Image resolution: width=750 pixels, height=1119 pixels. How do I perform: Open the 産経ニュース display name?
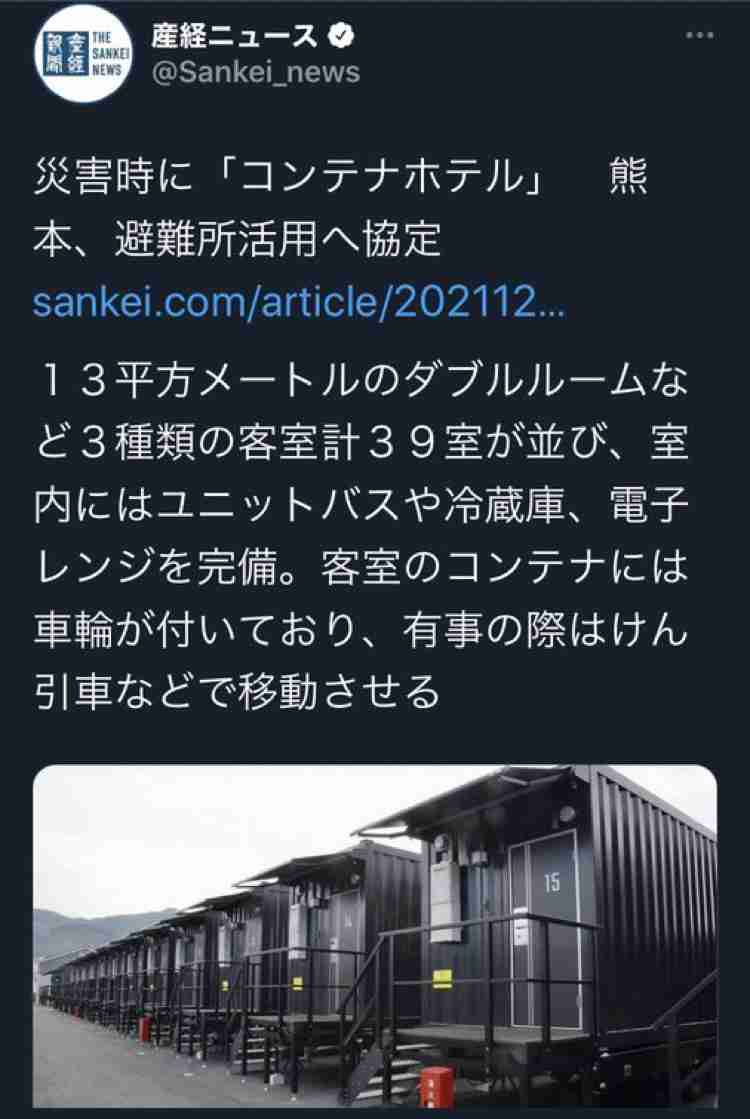(x=234, y=35)
